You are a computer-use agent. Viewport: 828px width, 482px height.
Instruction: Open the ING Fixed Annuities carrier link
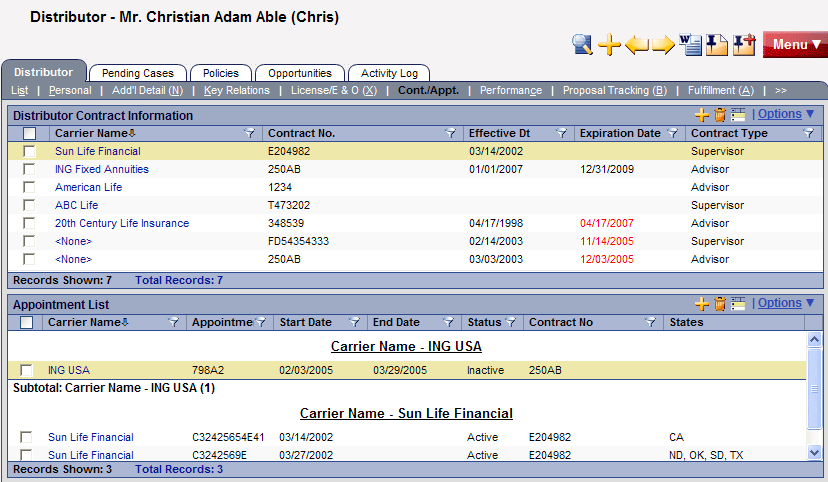(101, 169)
